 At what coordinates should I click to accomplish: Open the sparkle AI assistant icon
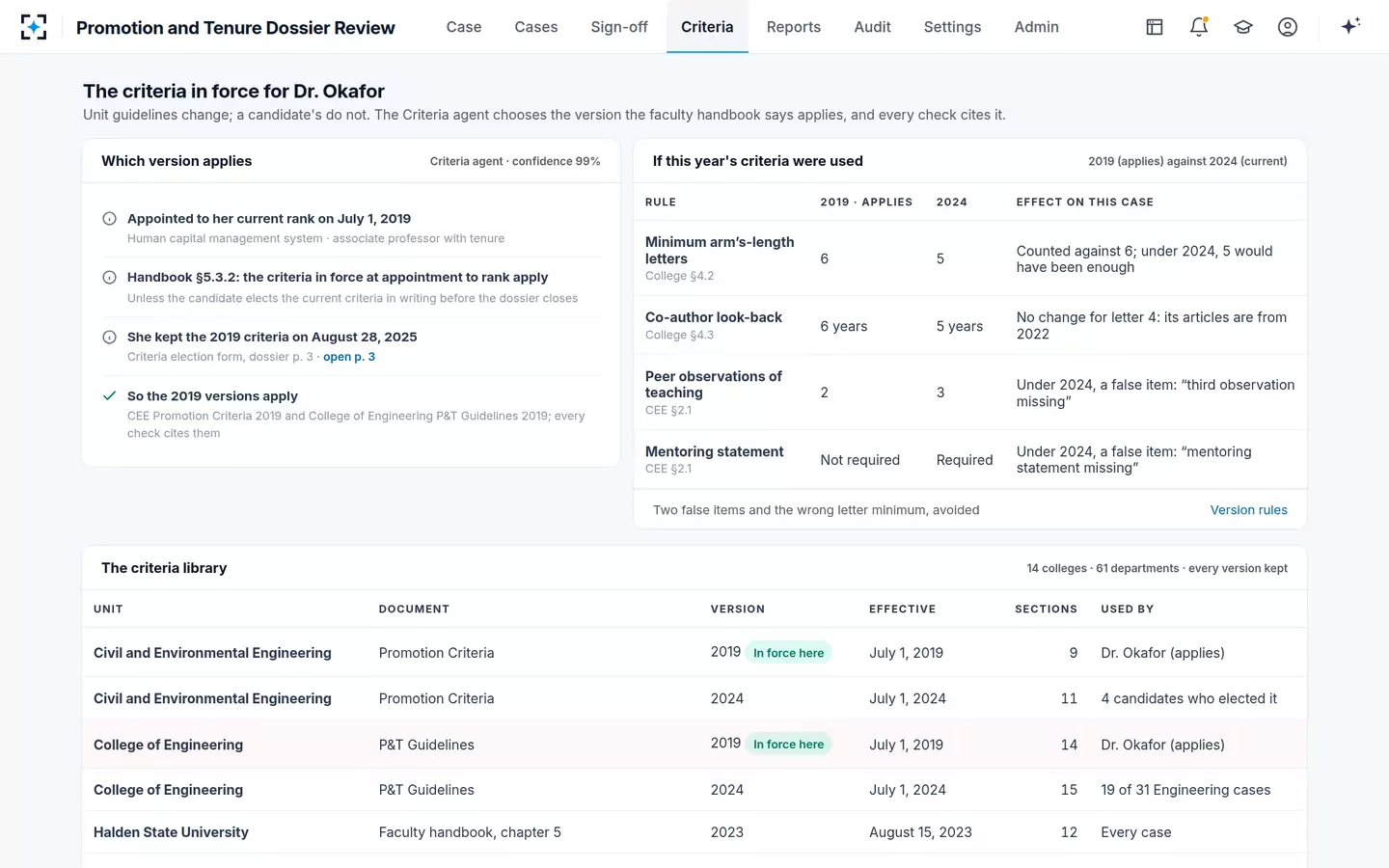point(1350,26)
